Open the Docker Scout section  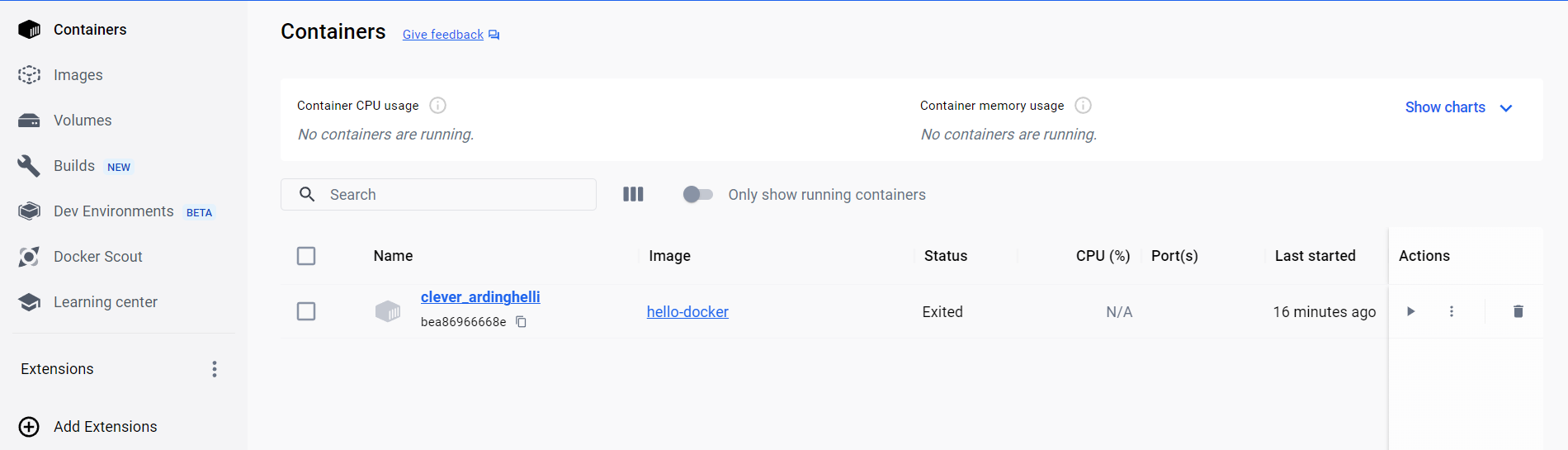(x=98, y=257)
